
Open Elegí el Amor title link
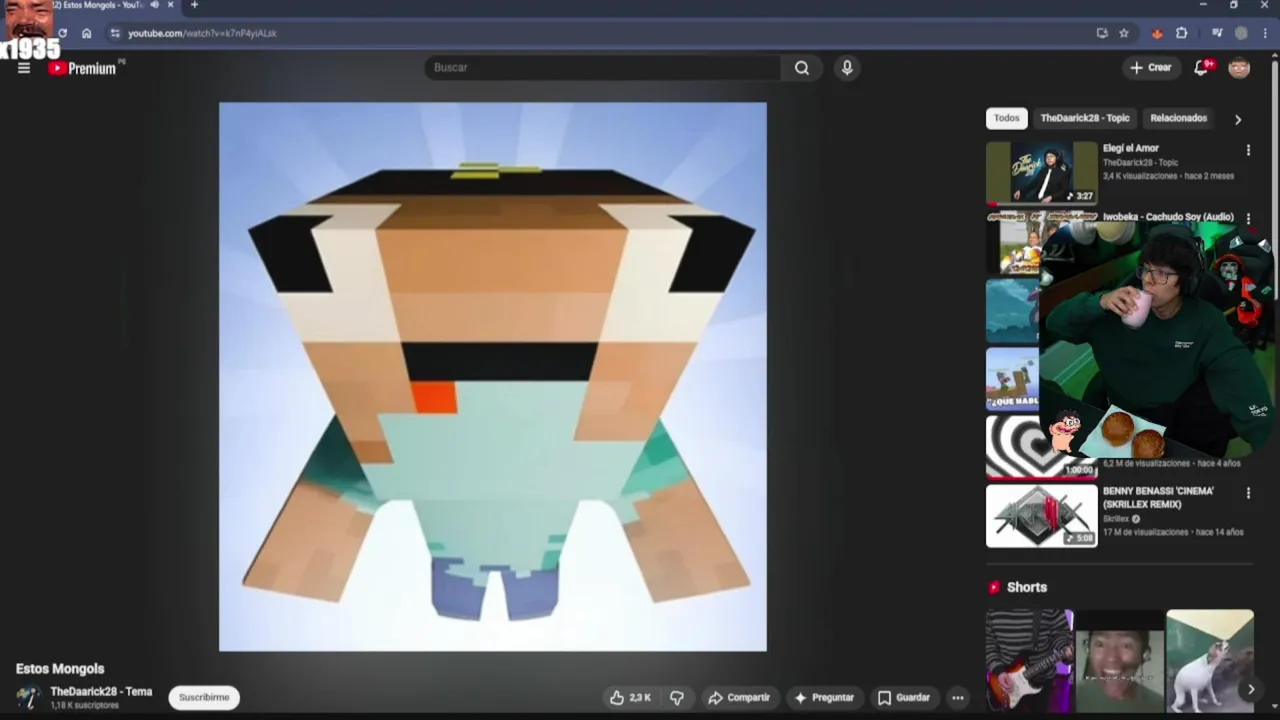tap(1130, 148)
